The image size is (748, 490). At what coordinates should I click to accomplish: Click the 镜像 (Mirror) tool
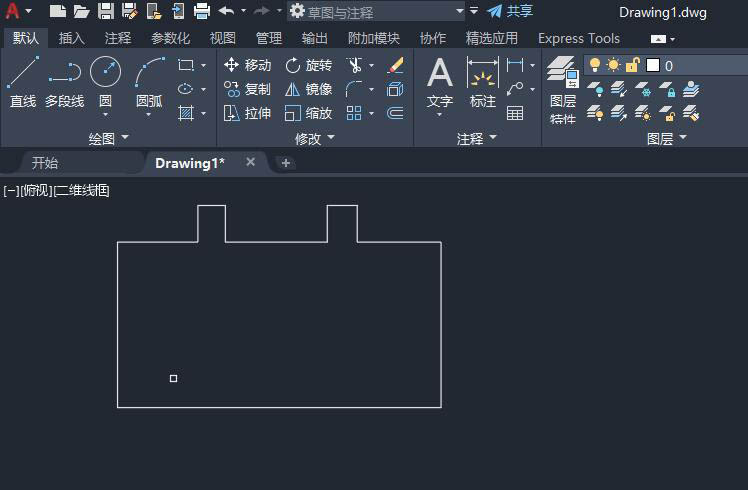tap(308, 89)
